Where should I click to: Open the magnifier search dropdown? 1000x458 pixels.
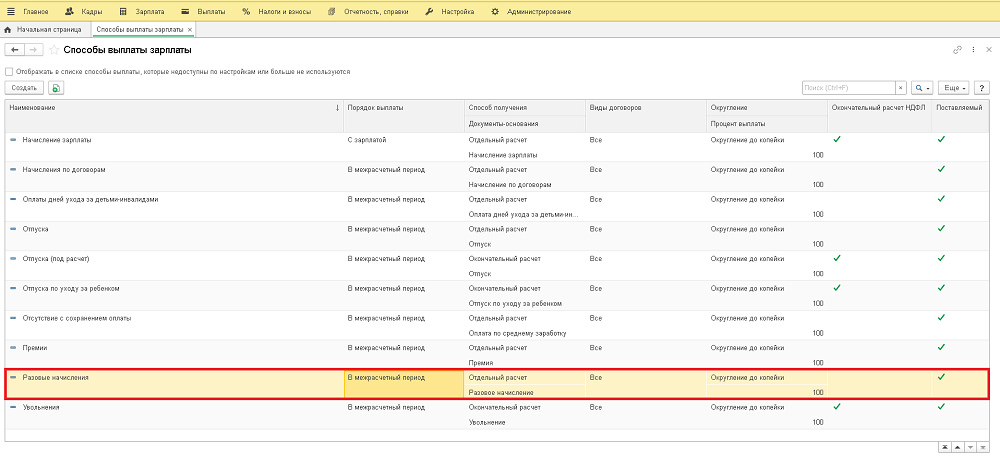tap(921, 88)
